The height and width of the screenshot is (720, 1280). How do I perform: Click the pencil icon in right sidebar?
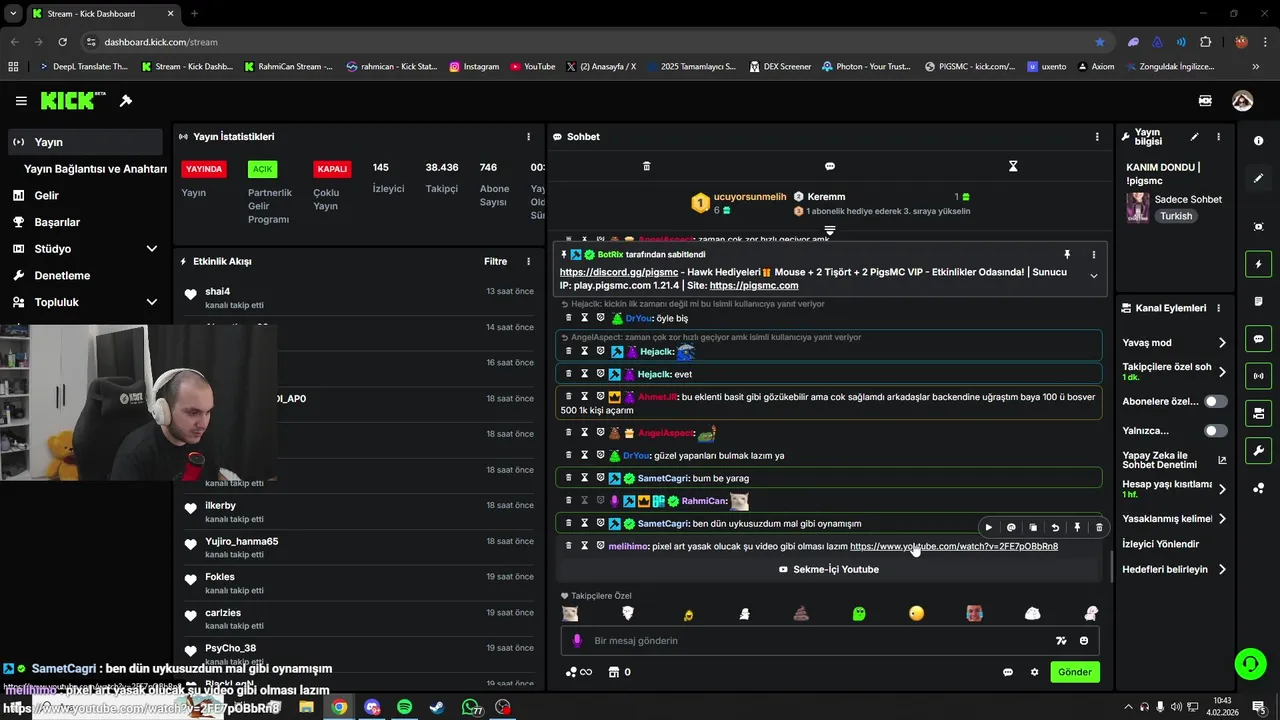coord(1258,178)
